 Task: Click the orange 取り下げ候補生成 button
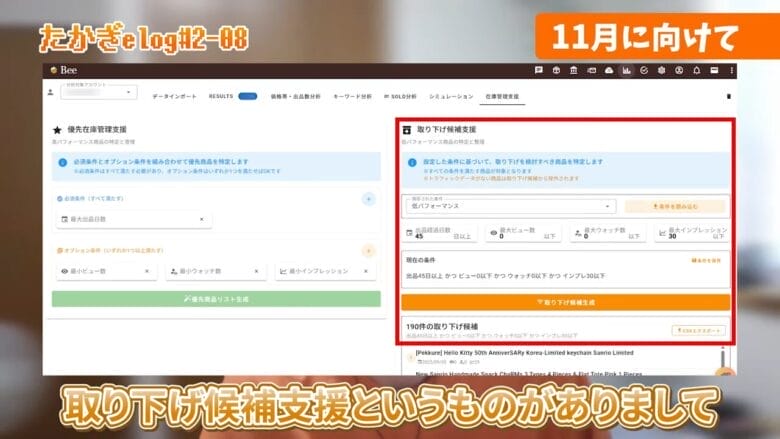pyautogui.click(x=566, y=302)
